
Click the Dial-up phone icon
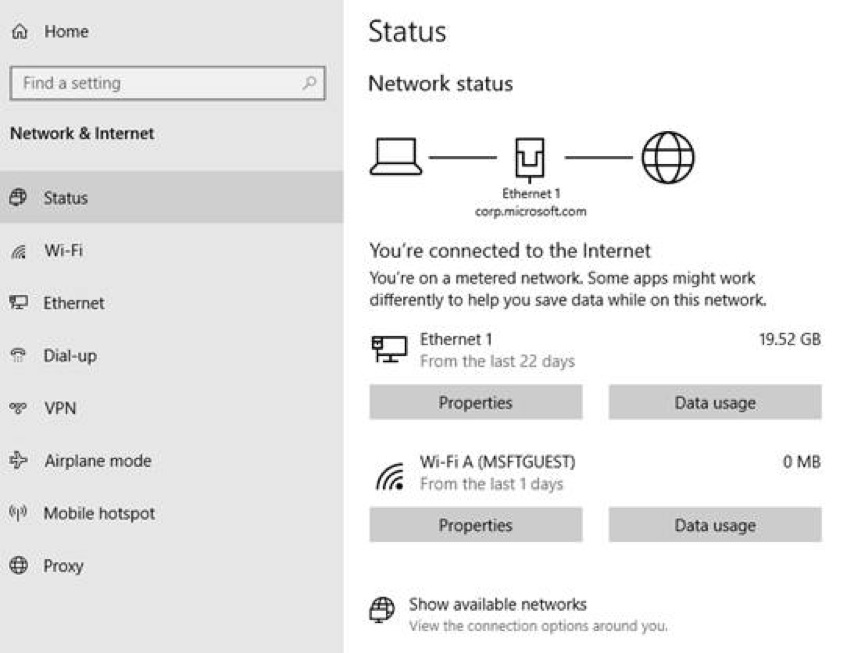point(16,355)
